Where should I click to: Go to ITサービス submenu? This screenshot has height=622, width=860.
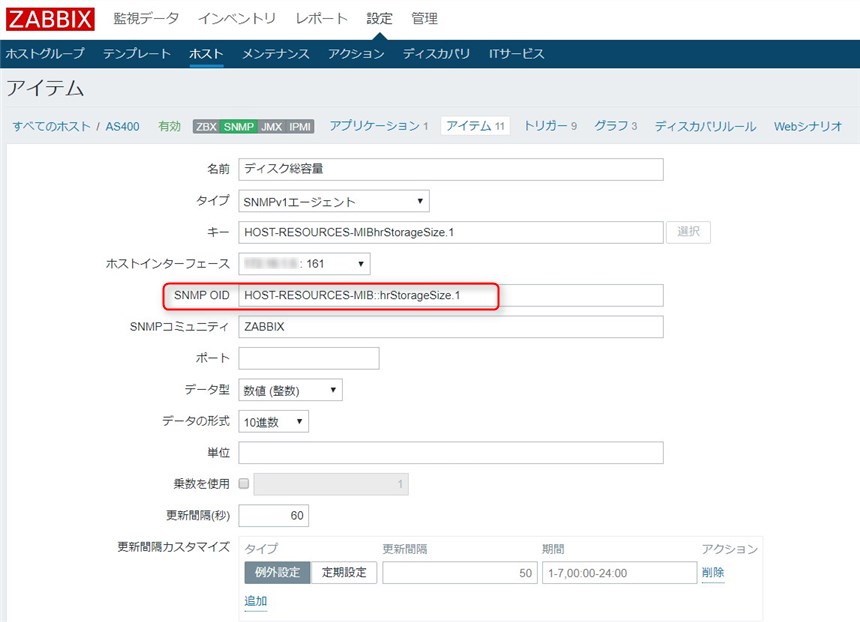point(517,54)
